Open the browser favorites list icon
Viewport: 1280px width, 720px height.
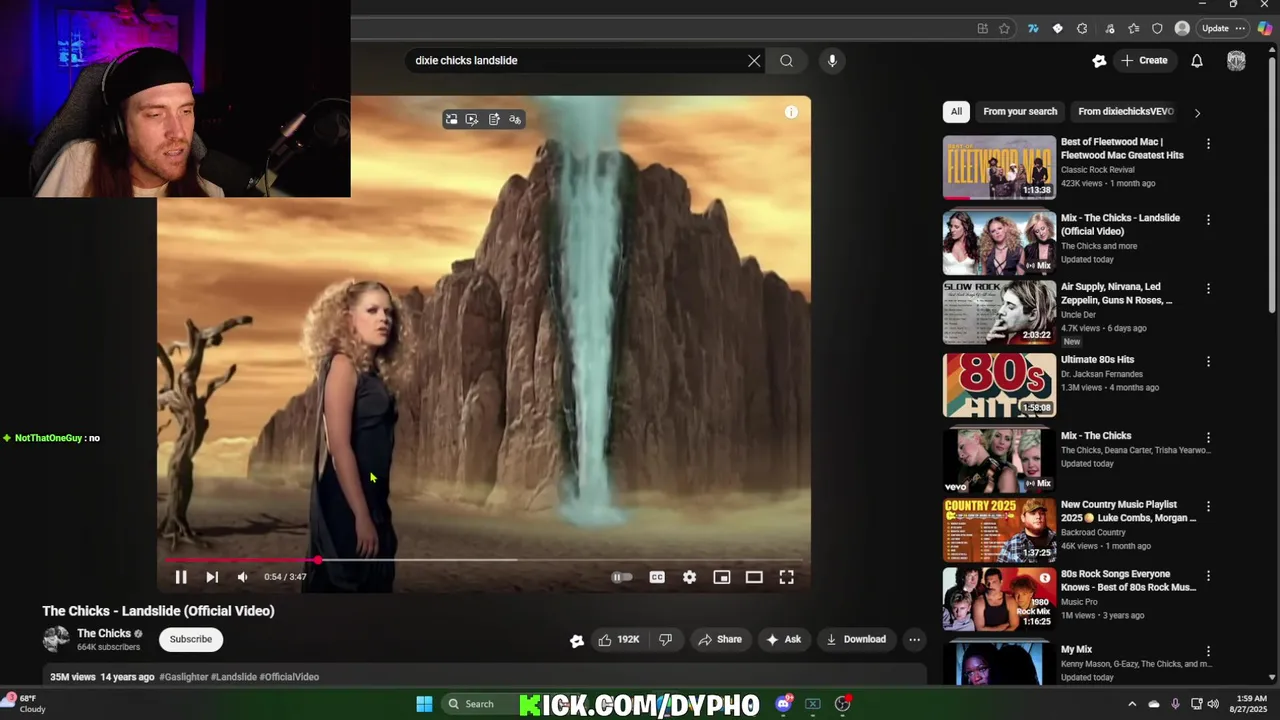pyautogui.click(x=1133, y=29)
